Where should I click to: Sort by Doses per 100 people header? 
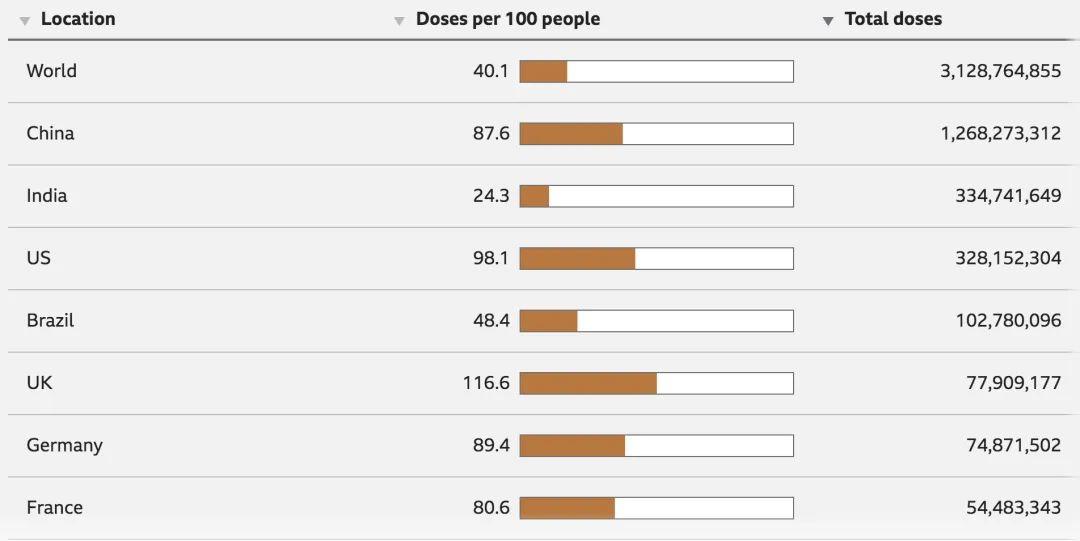[507, 19]
